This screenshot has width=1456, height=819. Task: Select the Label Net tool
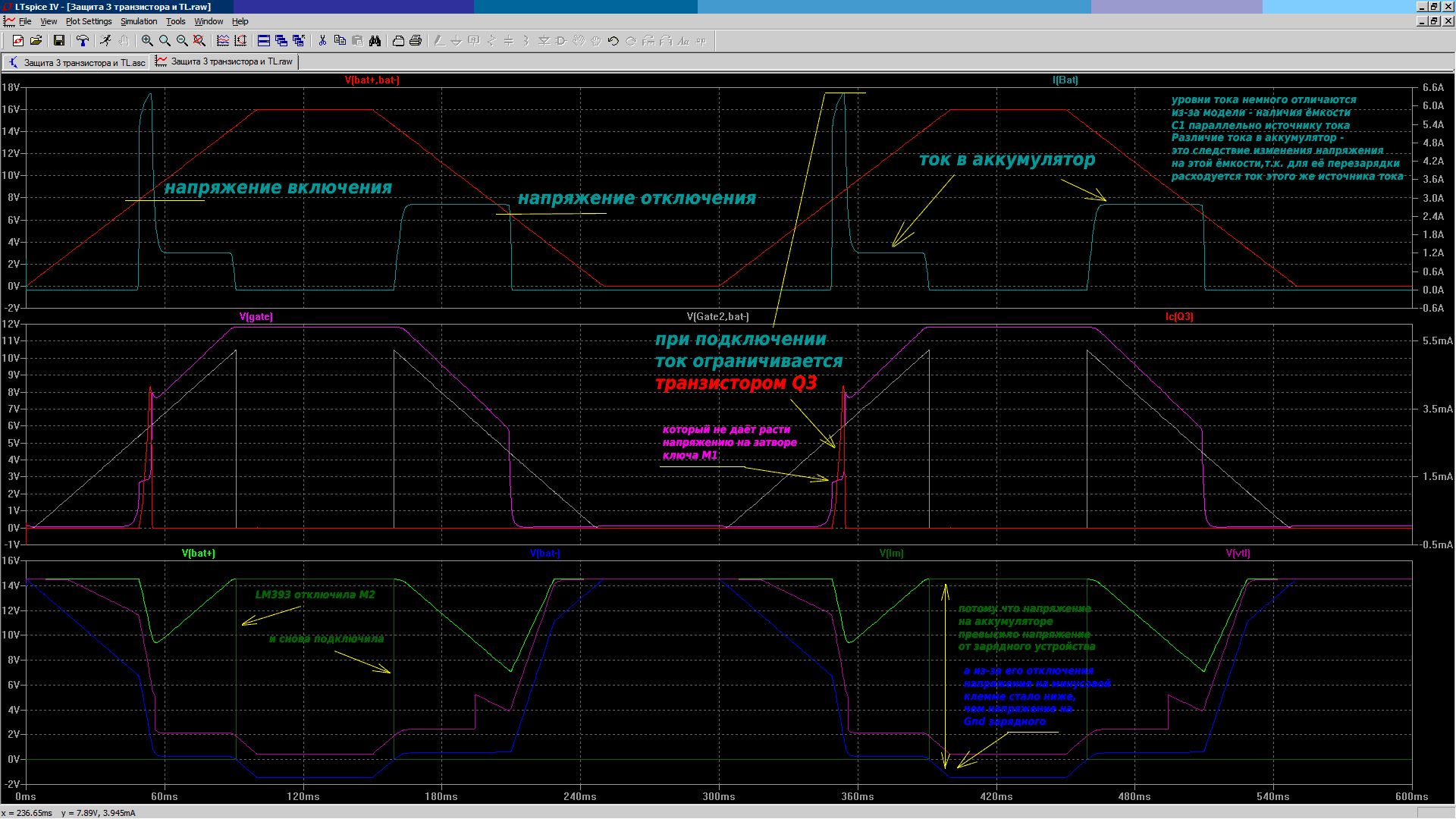[x=474, y=41]
